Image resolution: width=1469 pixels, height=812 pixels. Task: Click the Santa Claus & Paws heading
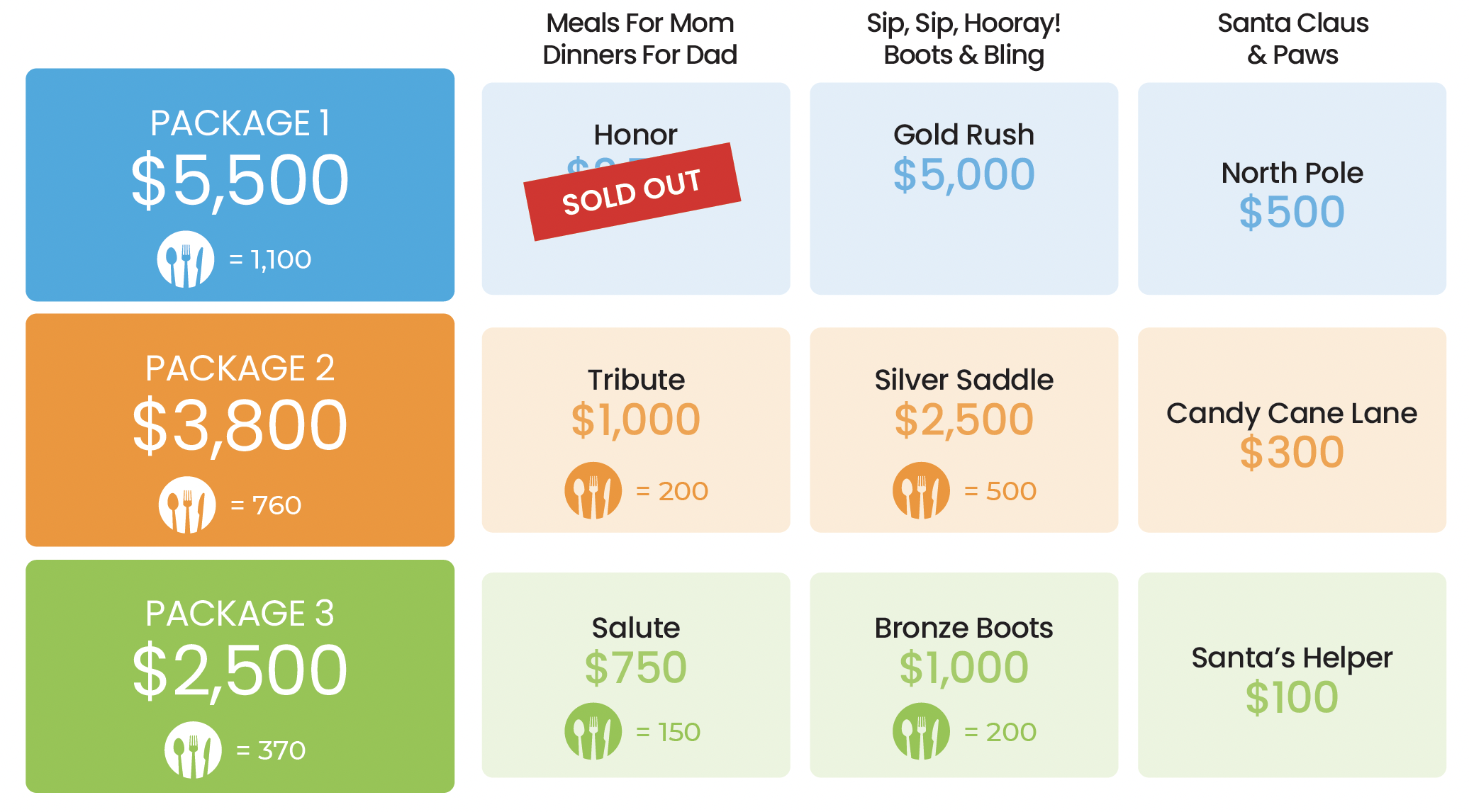(1292, 39)
